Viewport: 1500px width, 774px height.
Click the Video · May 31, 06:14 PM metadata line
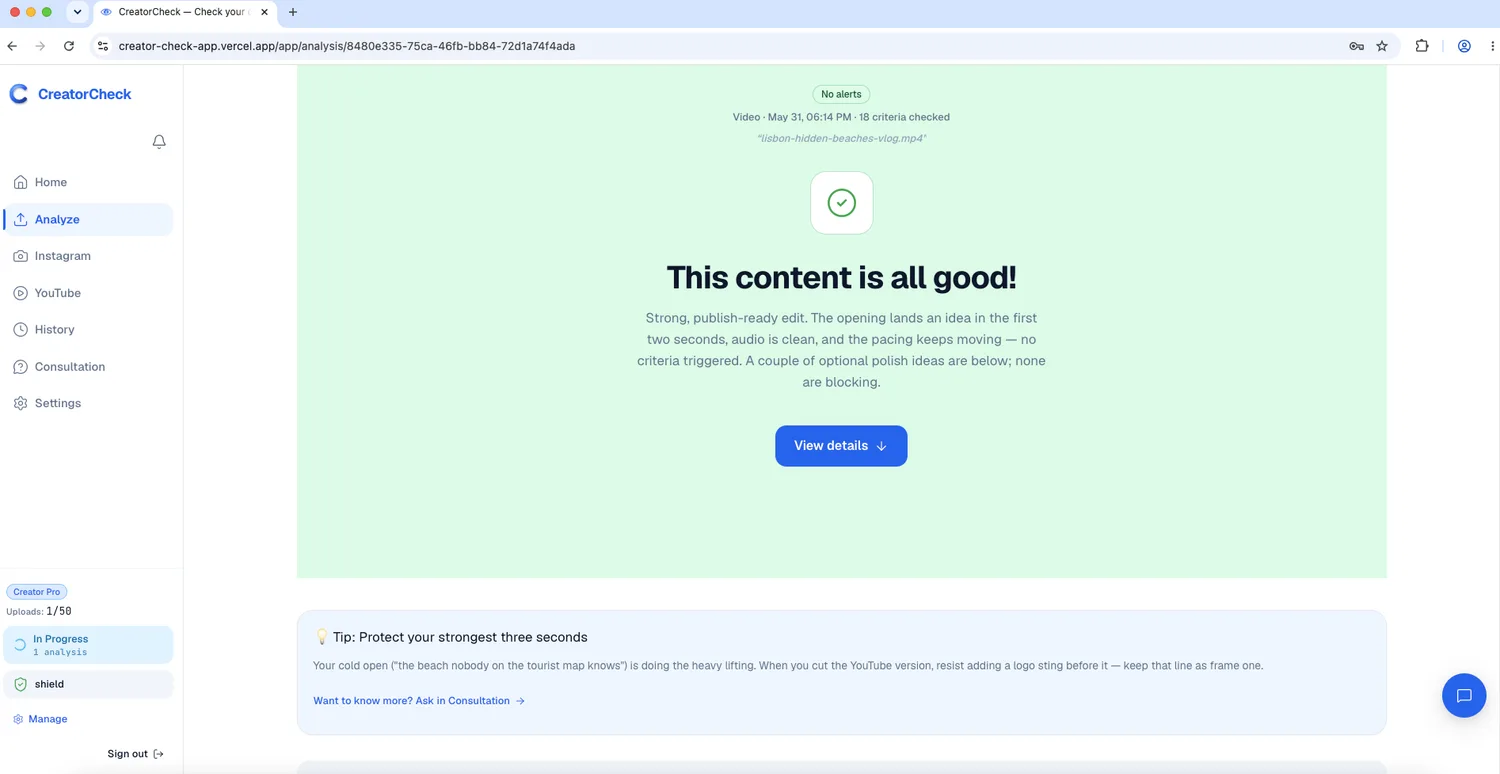tap(841, 117)
